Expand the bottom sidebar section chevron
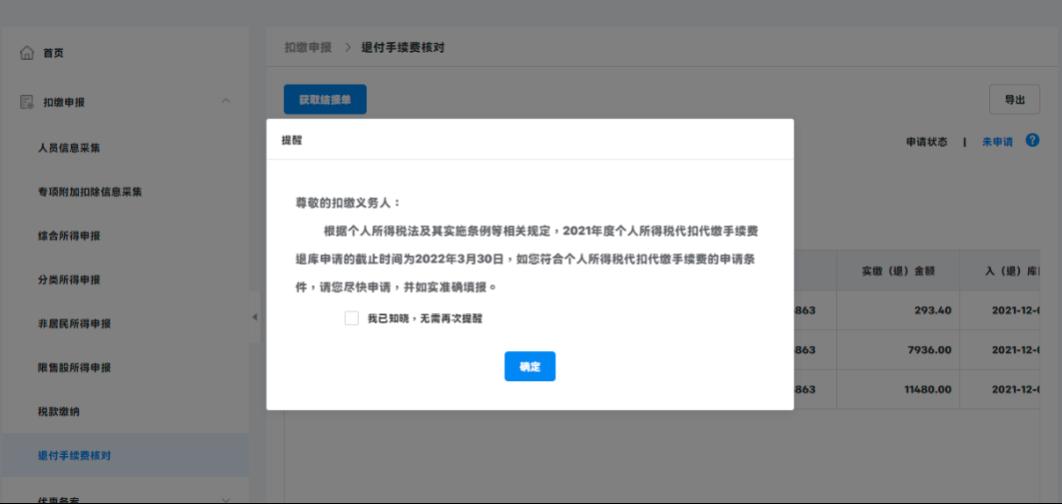1062x504 pixels. click(x=226, y=498)
